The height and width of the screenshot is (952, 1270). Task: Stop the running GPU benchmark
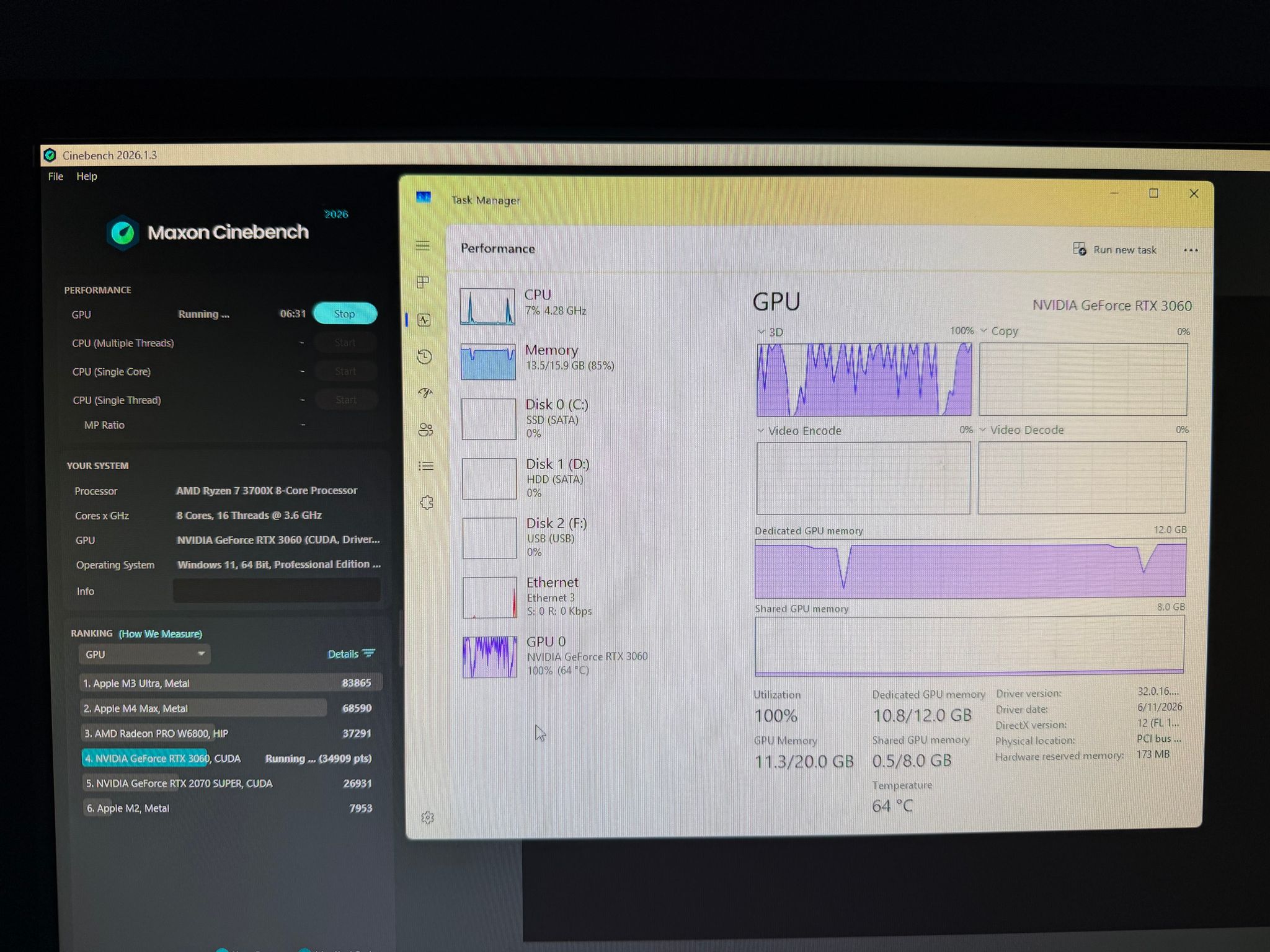(x=345, y=314)
